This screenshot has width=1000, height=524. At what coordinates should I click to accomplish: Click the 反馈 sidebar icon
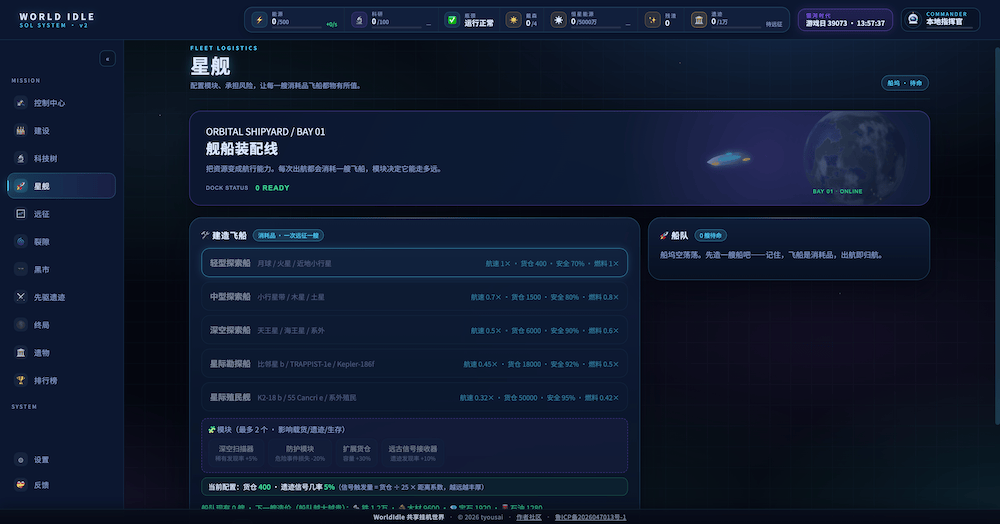point(20,484)
